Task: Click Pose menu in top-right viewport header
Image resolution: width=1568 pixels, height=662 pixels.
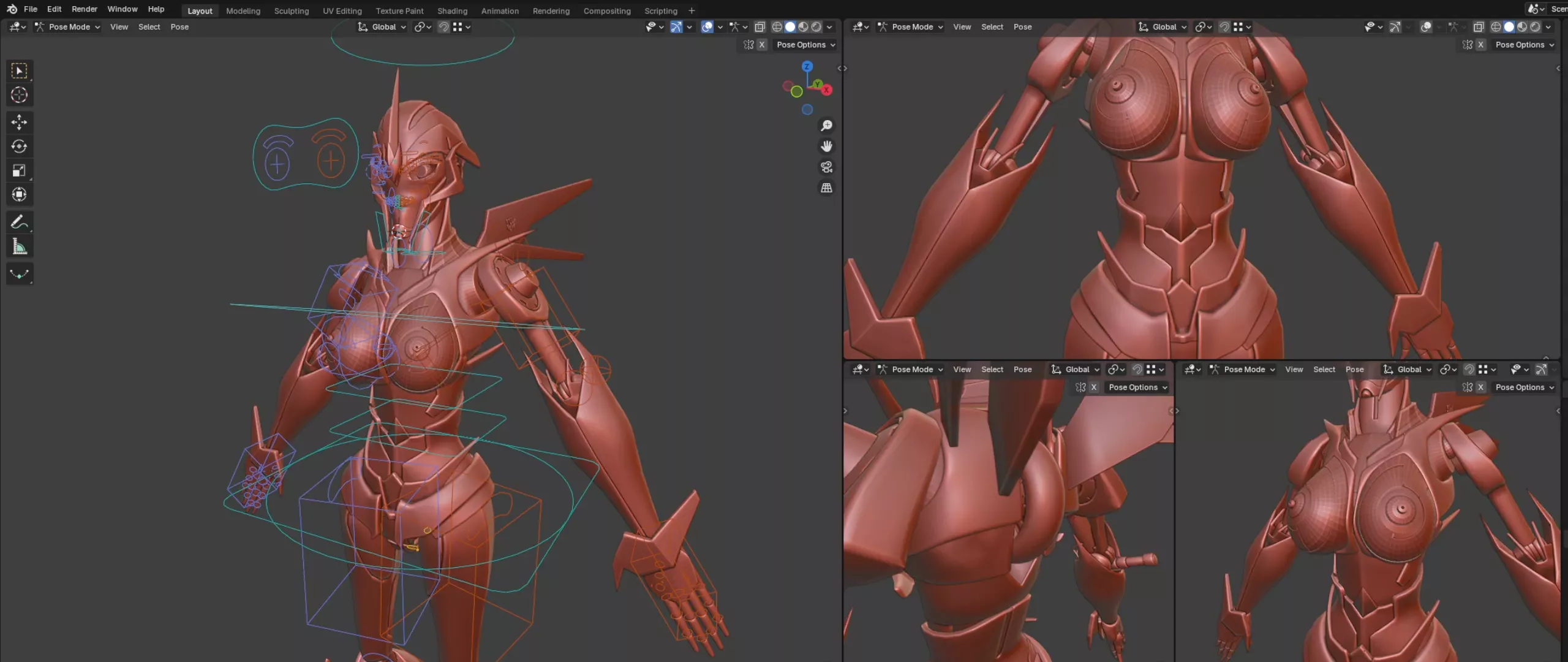Action: 1022,27
